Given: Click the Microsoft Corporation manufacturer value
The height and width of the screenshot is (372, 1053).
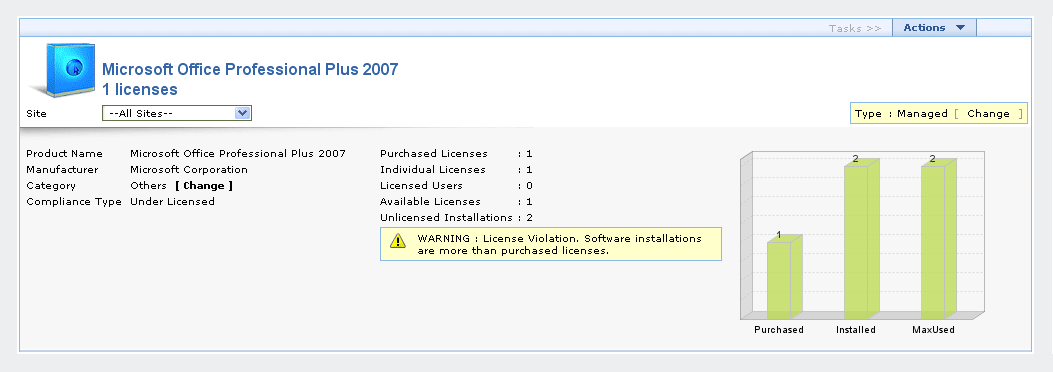Looking at the screenshot, I should (189, 170).
